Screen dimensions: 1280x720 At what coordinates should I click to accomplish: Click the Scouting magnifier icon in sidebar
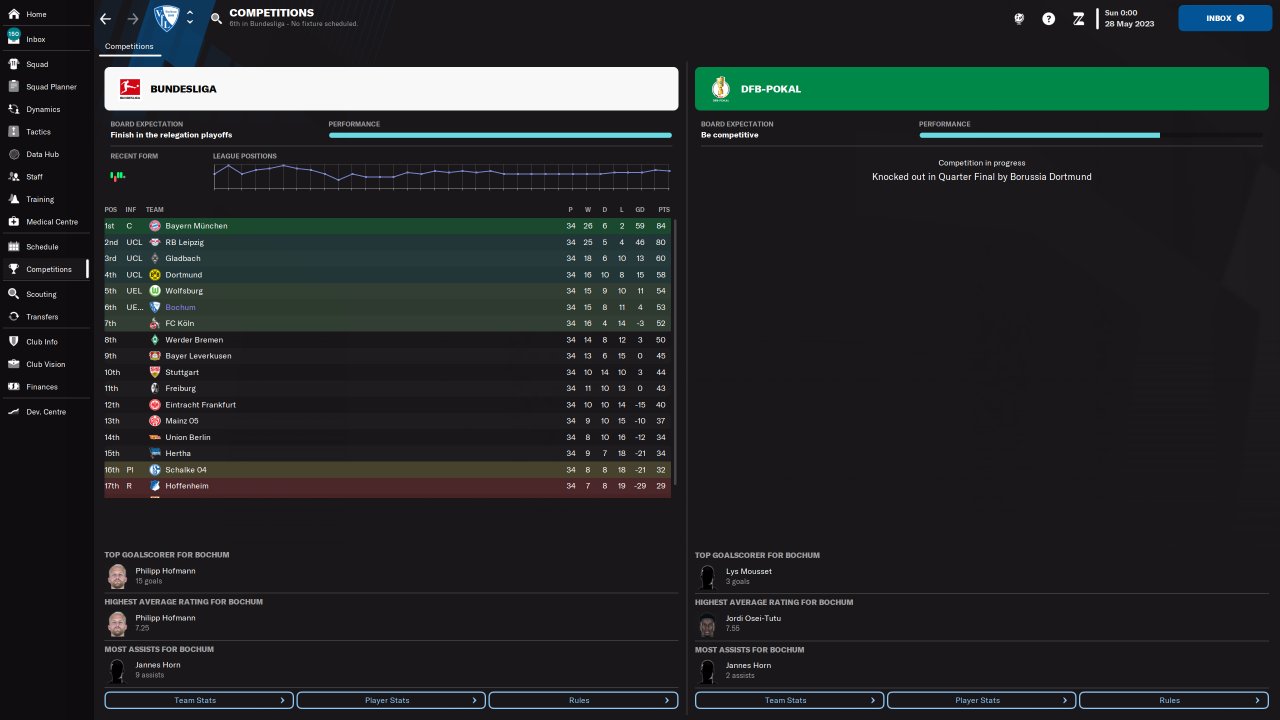pyautogui.click(x=14, y=294)
